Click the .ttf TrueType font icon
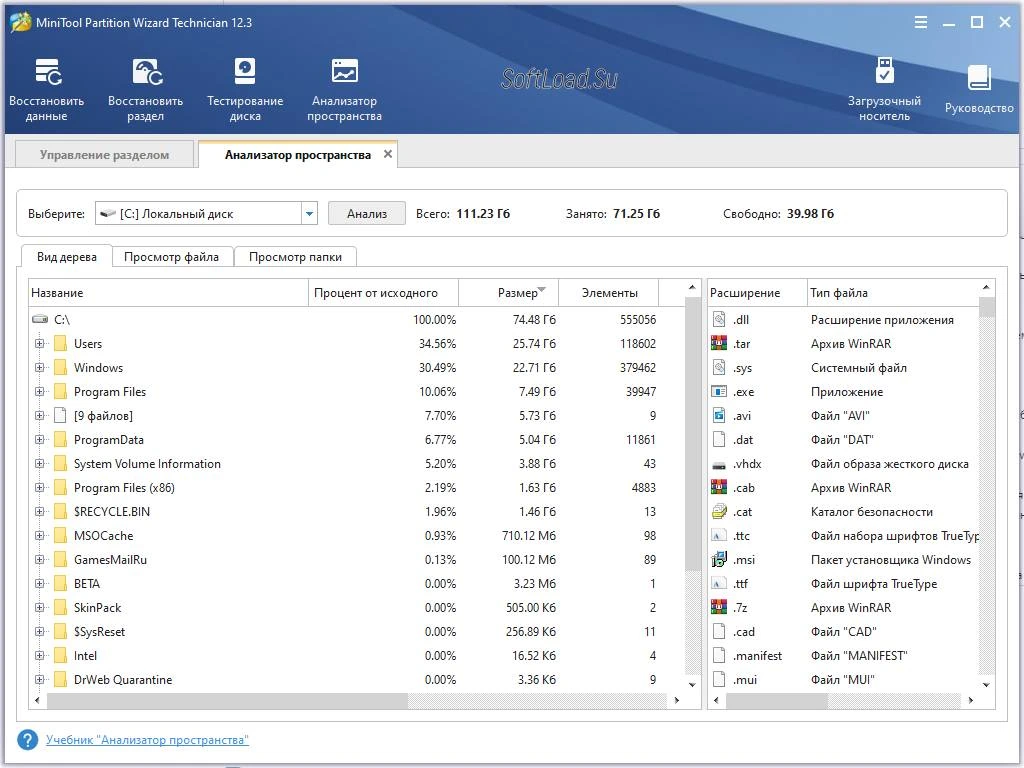 719,584
